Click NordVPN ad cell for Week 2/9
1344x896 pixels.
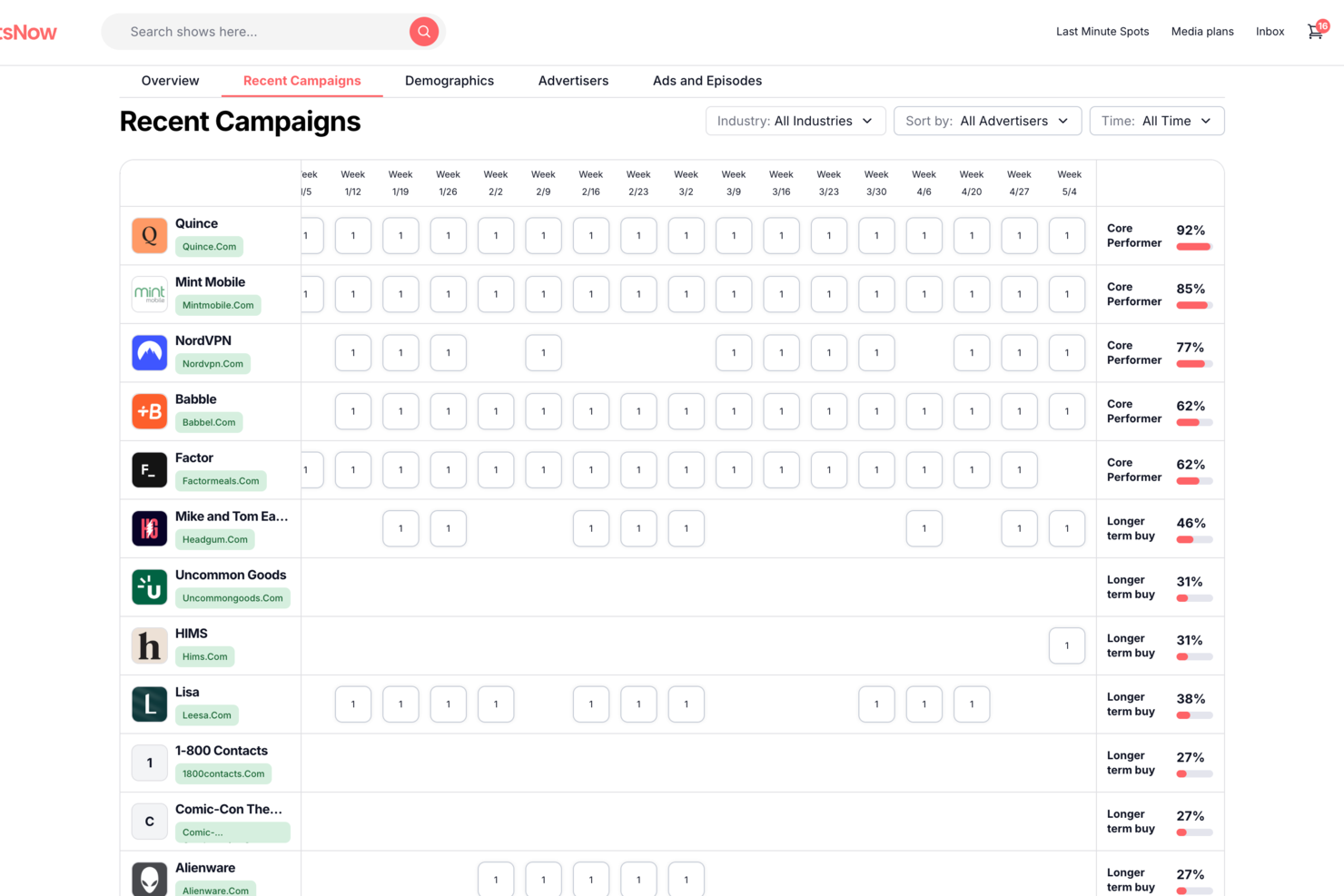pyautogui.click(x=543, y=353)
